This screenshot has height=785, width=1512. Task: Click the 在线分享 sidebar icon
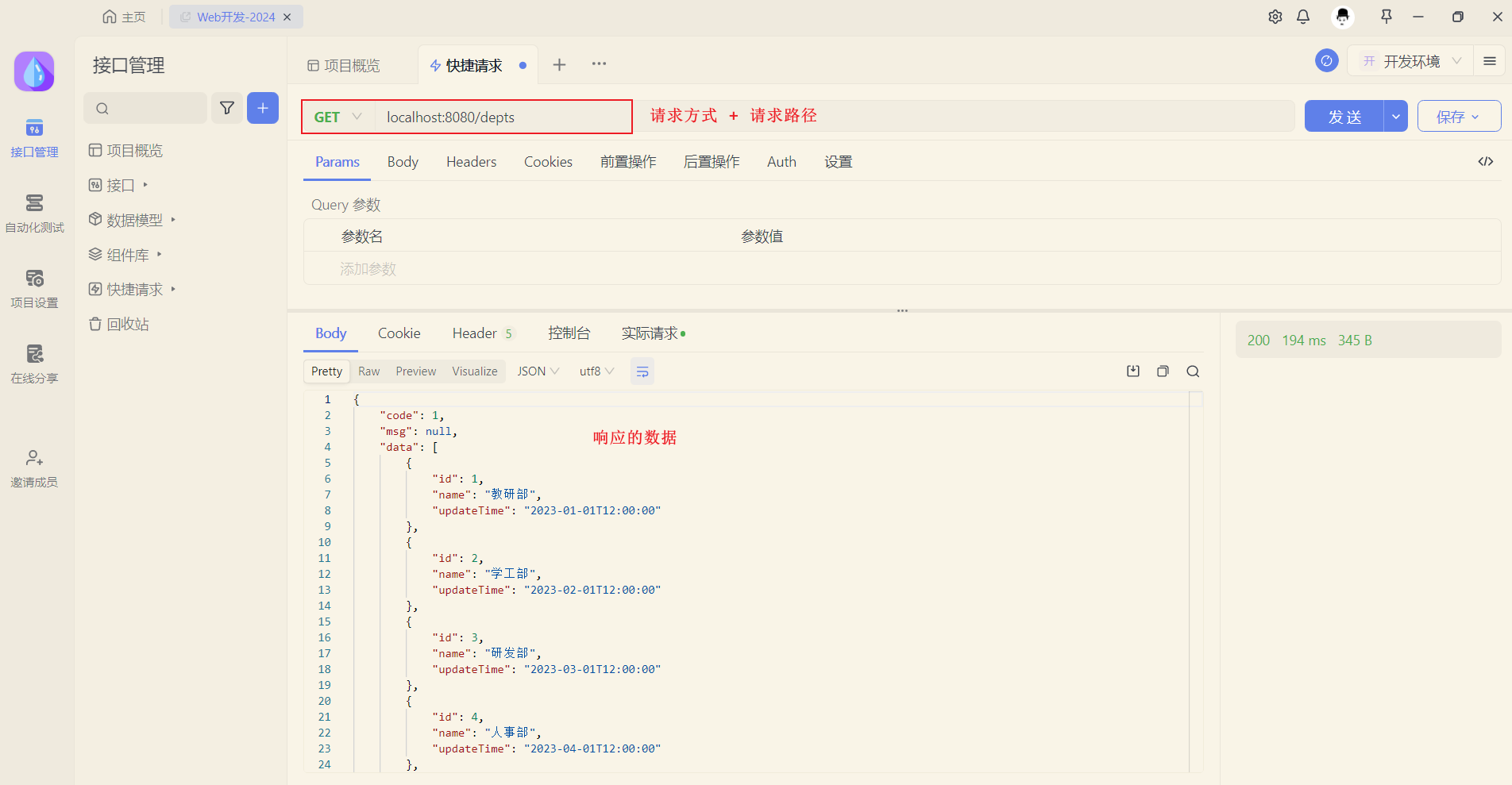33,363
